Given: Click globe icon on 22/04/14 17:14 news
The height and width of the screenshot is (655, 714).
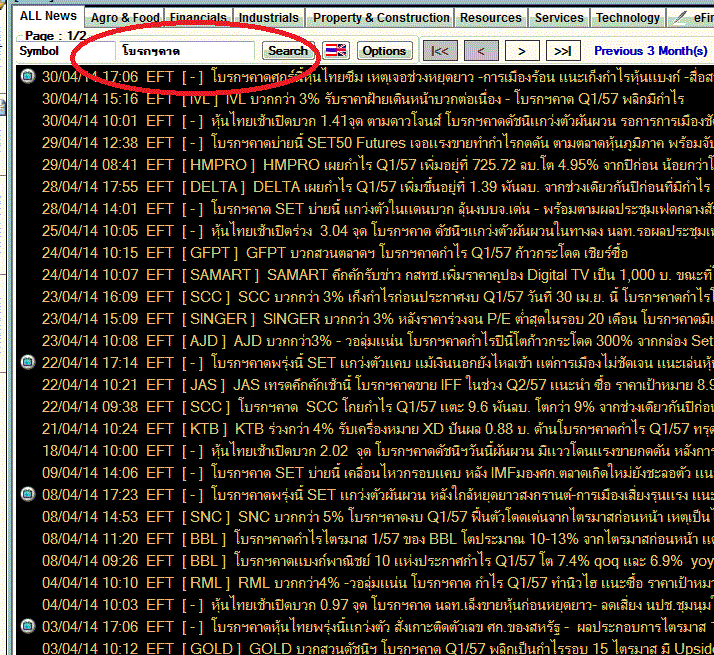Looking at the screenshot, I should (x=28, y=362).
